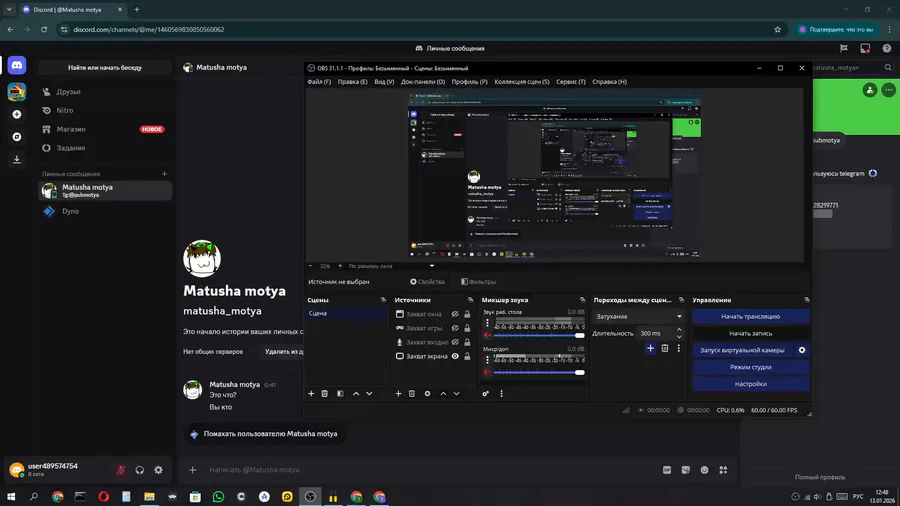
Task: Open desktop audio channel options dots
Action: pos(488,323)
